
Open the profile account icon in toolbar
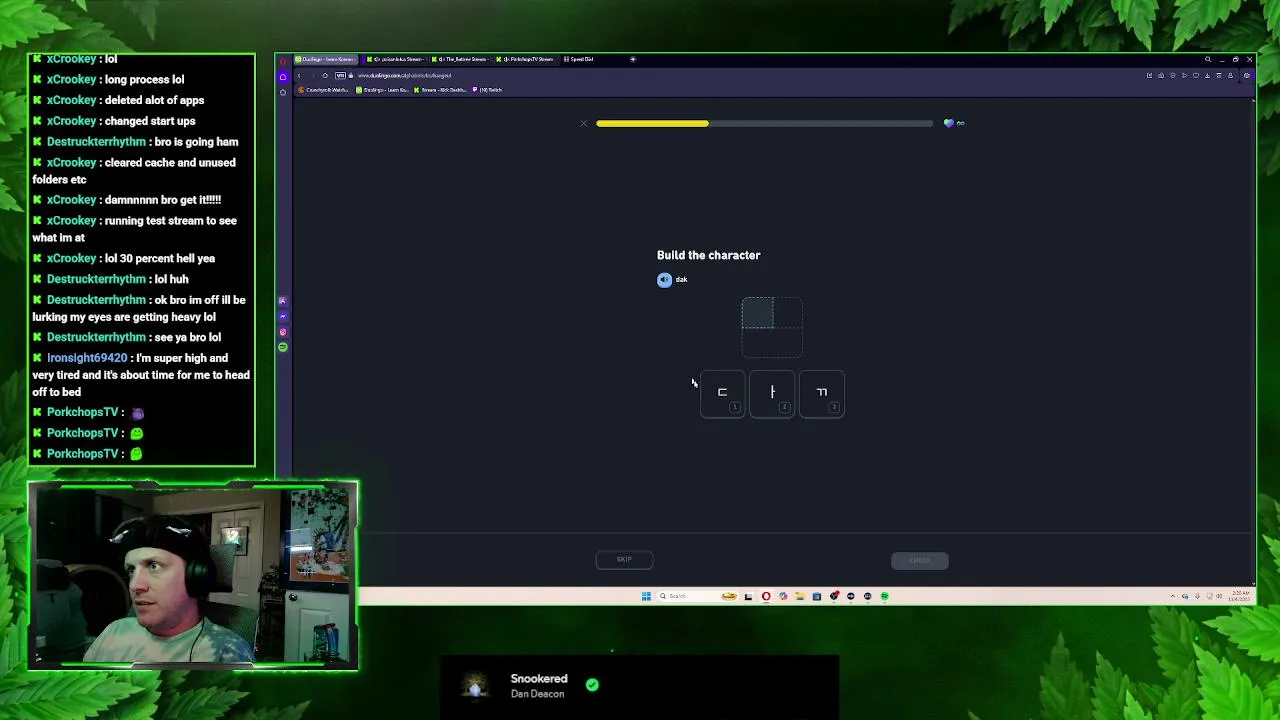pyautogui.click(x=1230, y=76)
